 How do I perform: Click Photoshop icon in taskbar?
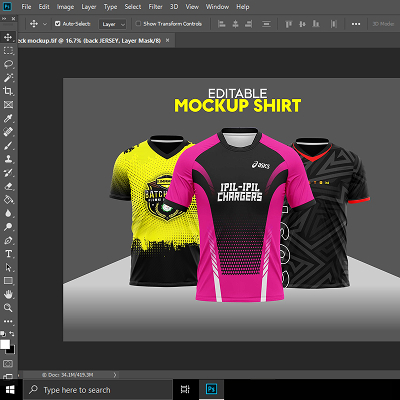[211, 389]
